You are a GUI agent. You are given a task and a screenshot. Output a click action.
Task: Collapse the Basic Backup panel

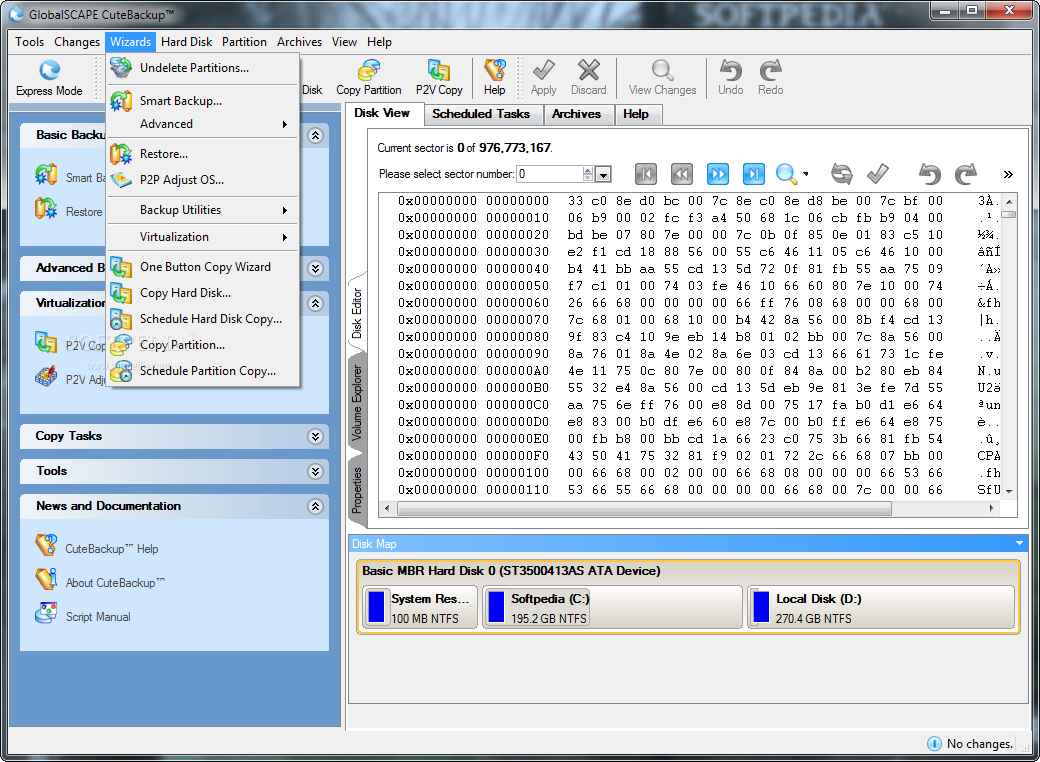(316, 135)
